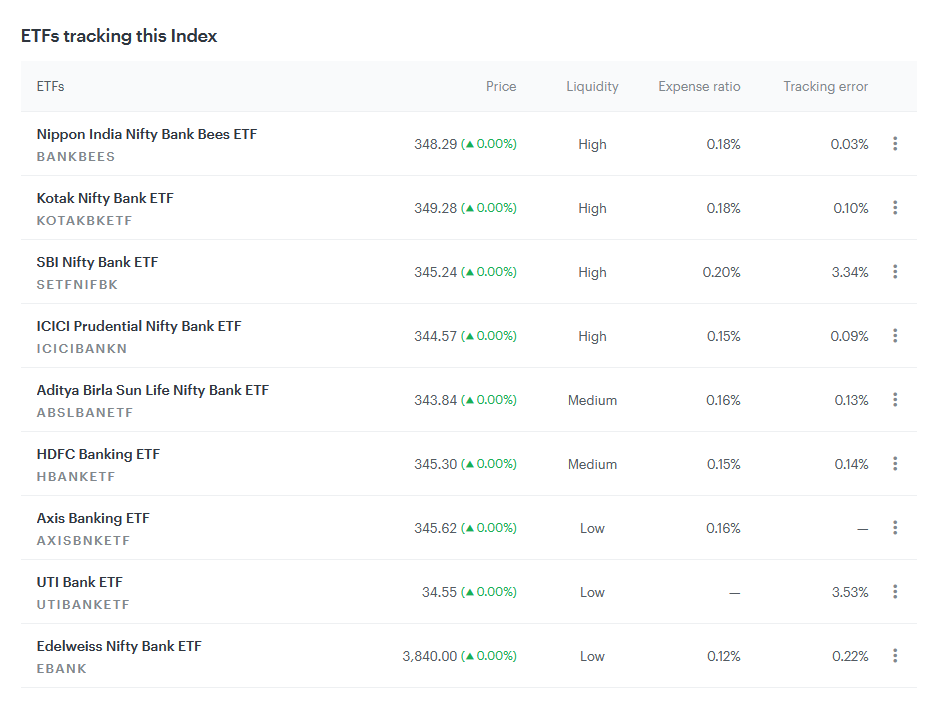The width and height of the screenshot is (935, 708).
Task: Click the 0.22% tracking error value
Action: (850, 656)
